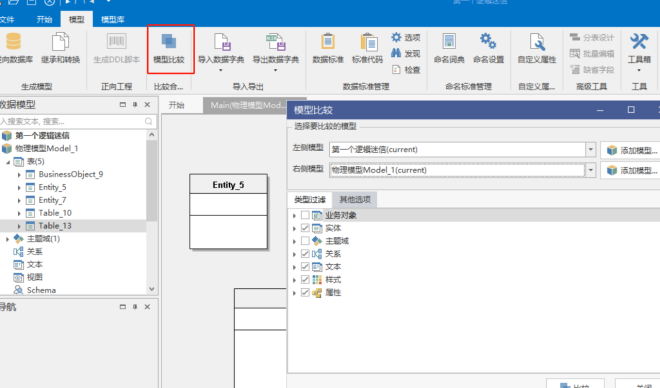The width and height of the screenshot is (660, 388).
Task: Select Table_13 in the model tree
Action: point(55,226)
